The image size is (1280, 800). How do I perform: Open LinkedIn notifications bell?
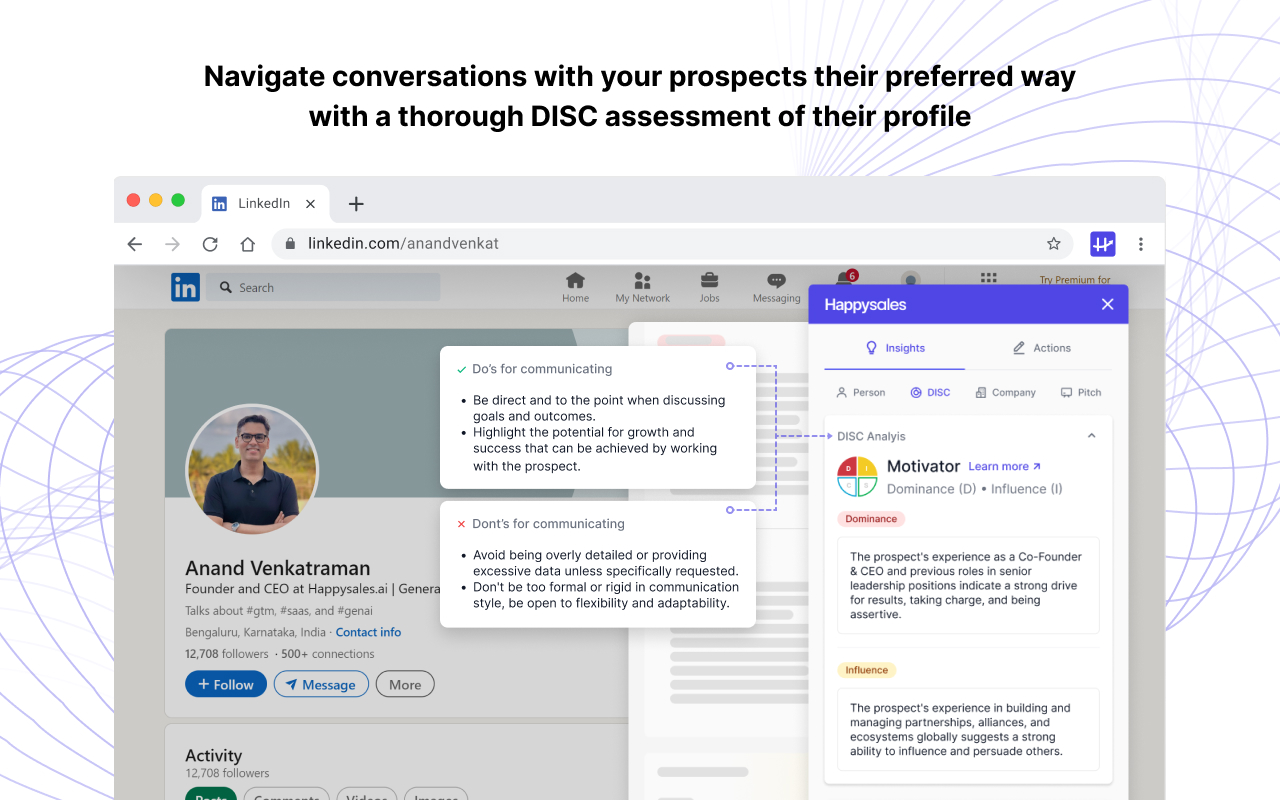(x=845, y=277)
